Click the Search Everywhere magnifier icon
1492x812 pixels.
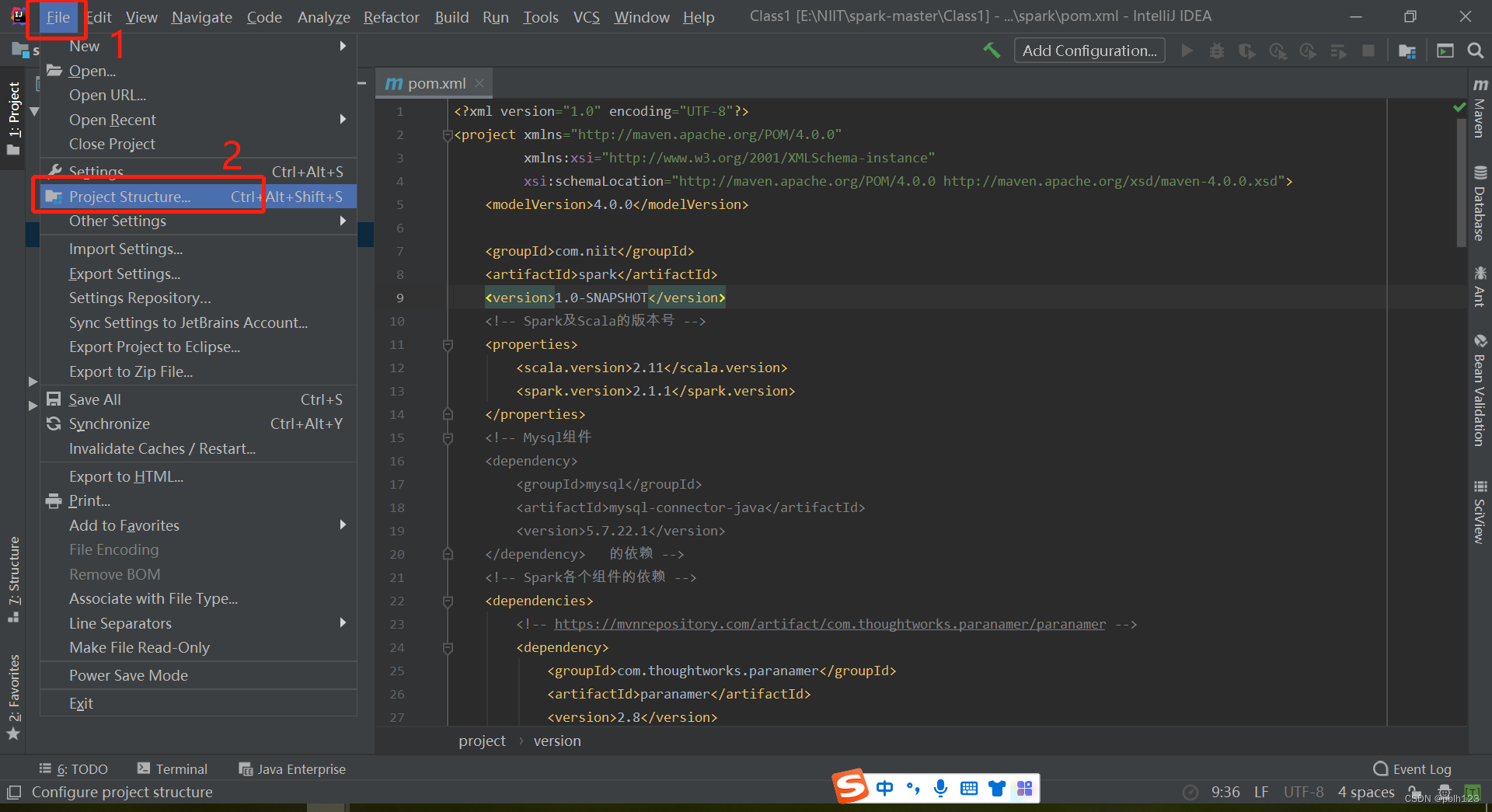point(1475,51)
